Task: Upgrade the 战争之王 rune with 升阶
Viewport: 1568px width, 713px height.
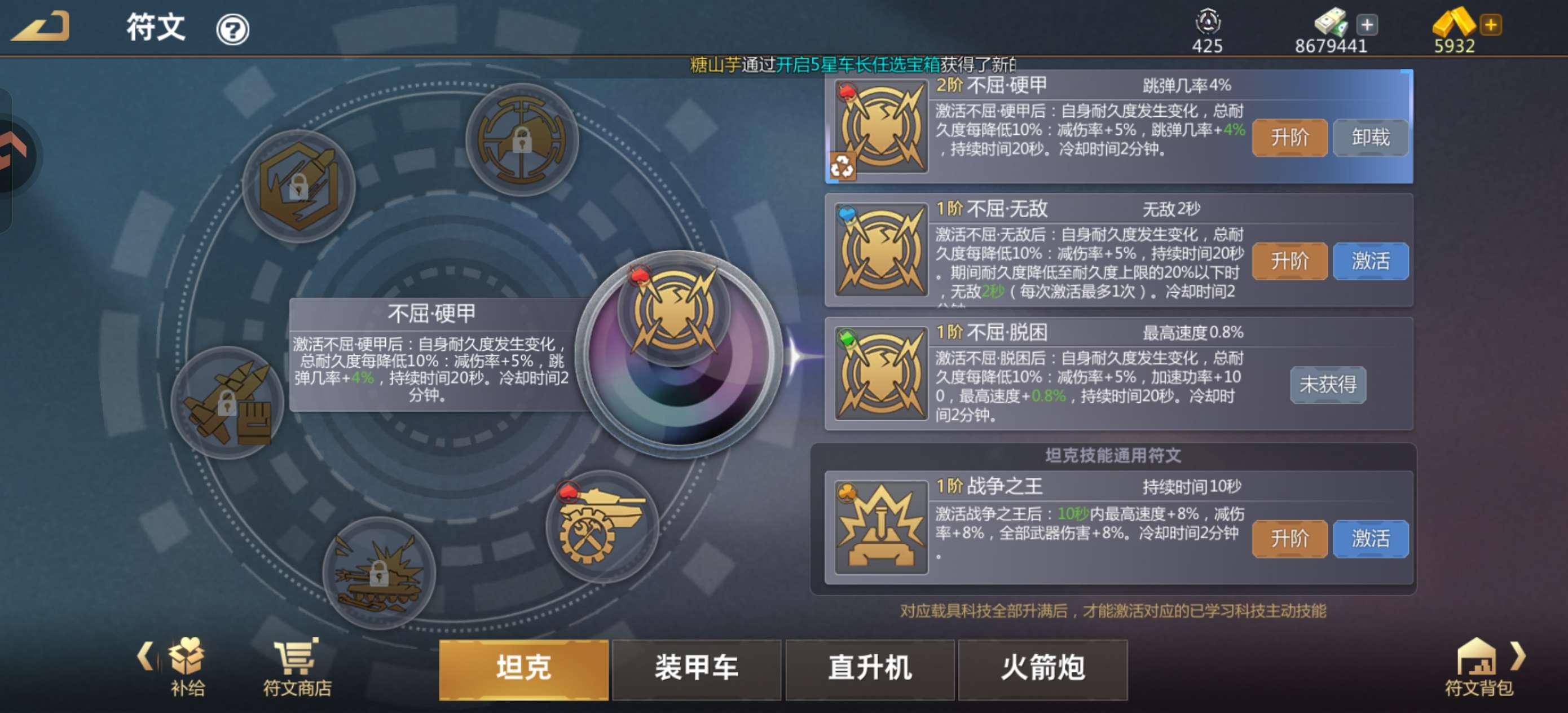Action: pyautogui.click(x=1290, y=538)
